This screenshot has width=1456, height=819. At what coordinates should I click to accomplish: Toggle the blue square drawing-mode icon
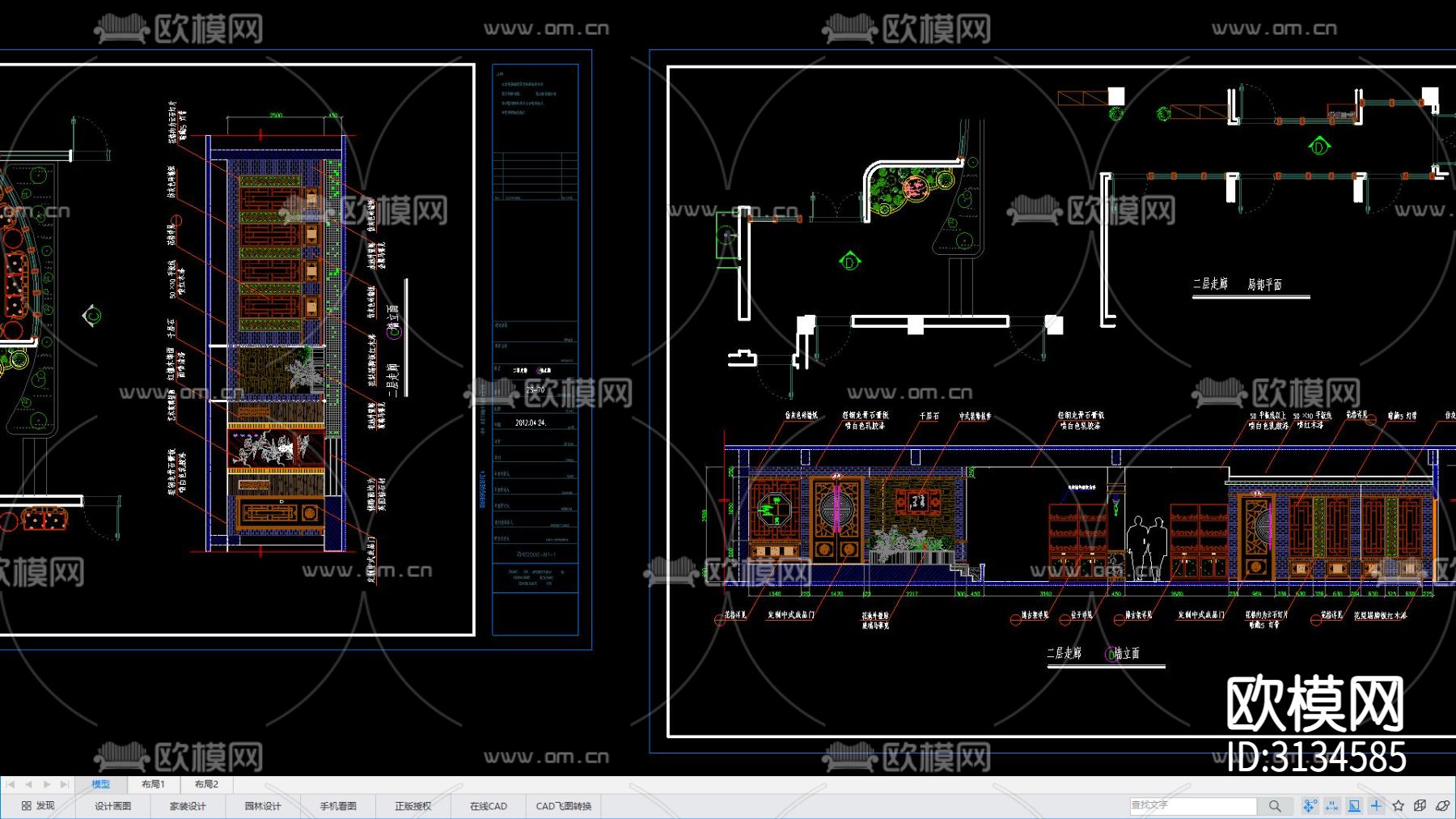coord(1354,806)
